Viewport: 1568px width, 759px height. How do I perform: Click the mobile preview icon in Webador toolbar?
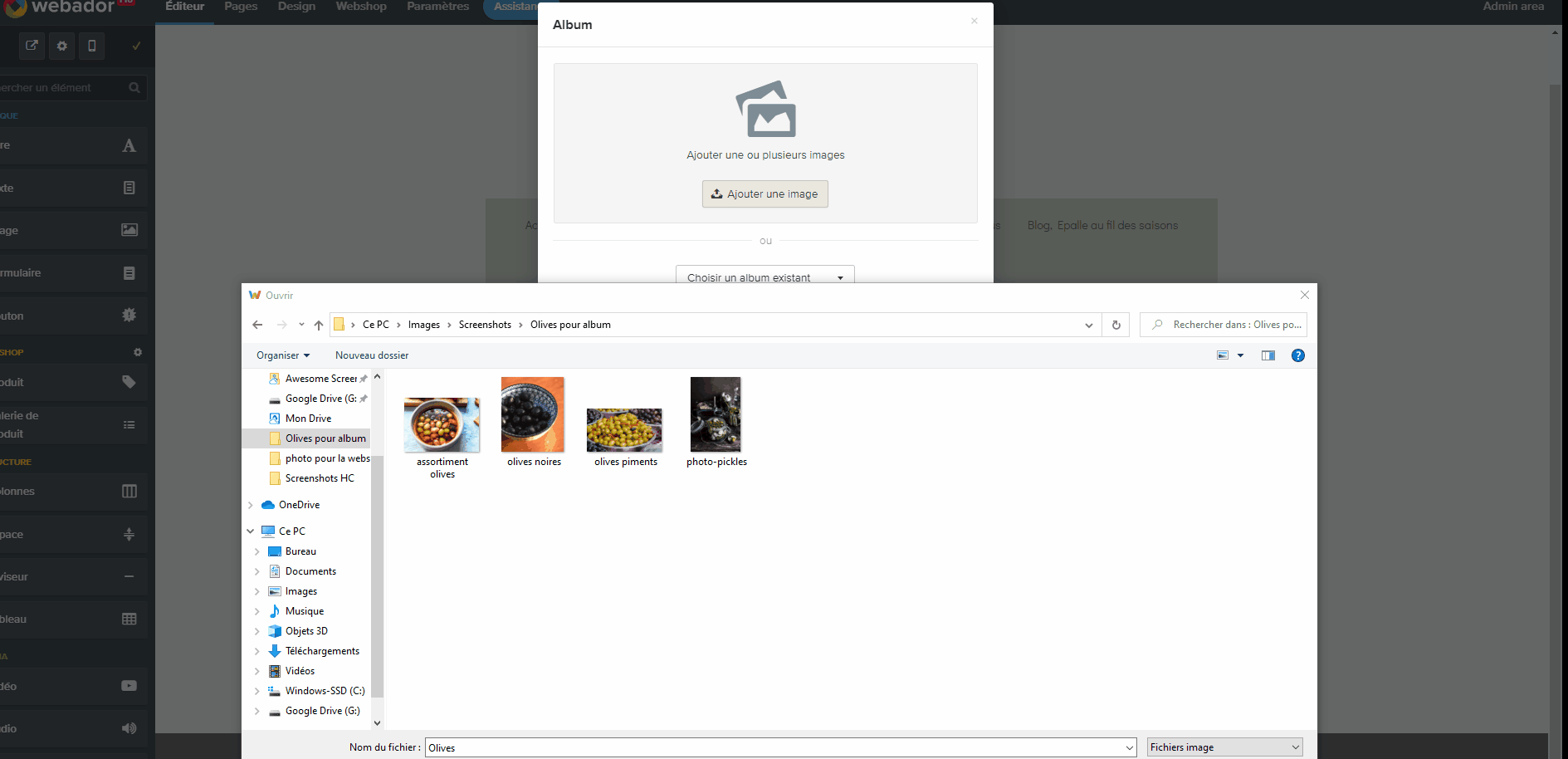[92, 46]
